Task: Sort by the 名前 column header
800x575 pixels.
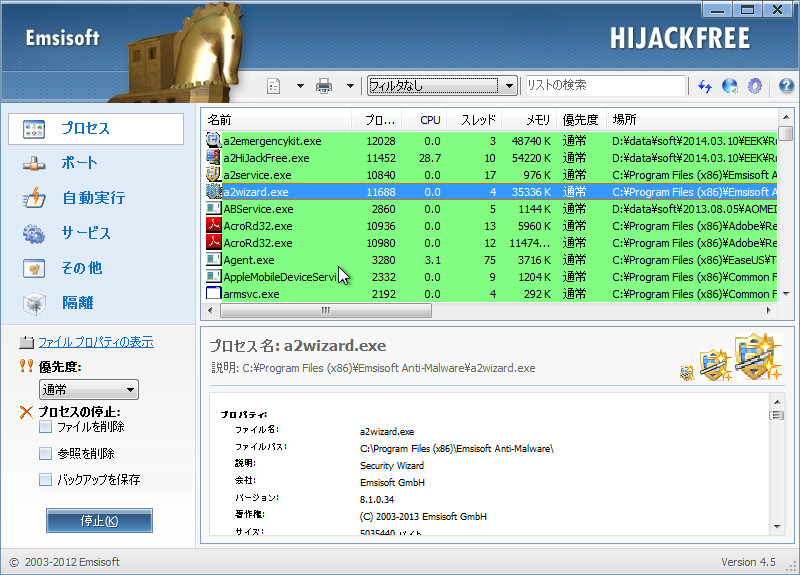Action: point(278,120)
